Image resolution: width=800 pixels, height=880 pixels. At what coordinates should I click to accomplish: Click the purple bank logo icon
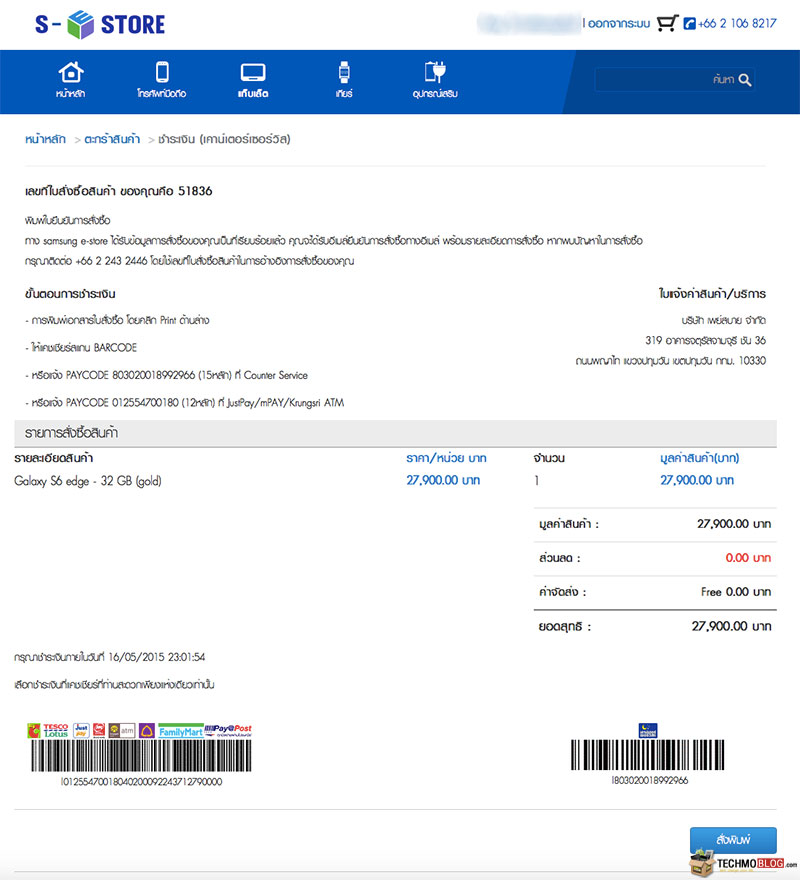coord(147,730)
